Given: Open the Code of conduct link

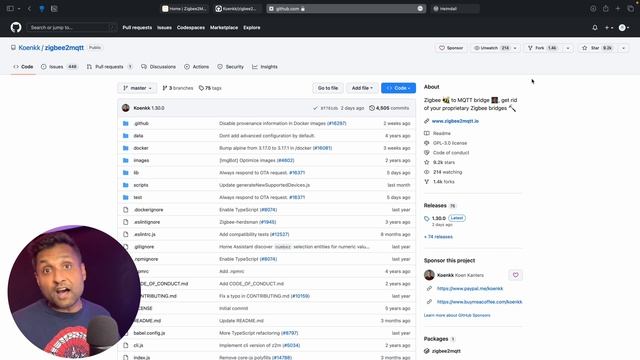Looking at the screenshot, I should [451, 153].
